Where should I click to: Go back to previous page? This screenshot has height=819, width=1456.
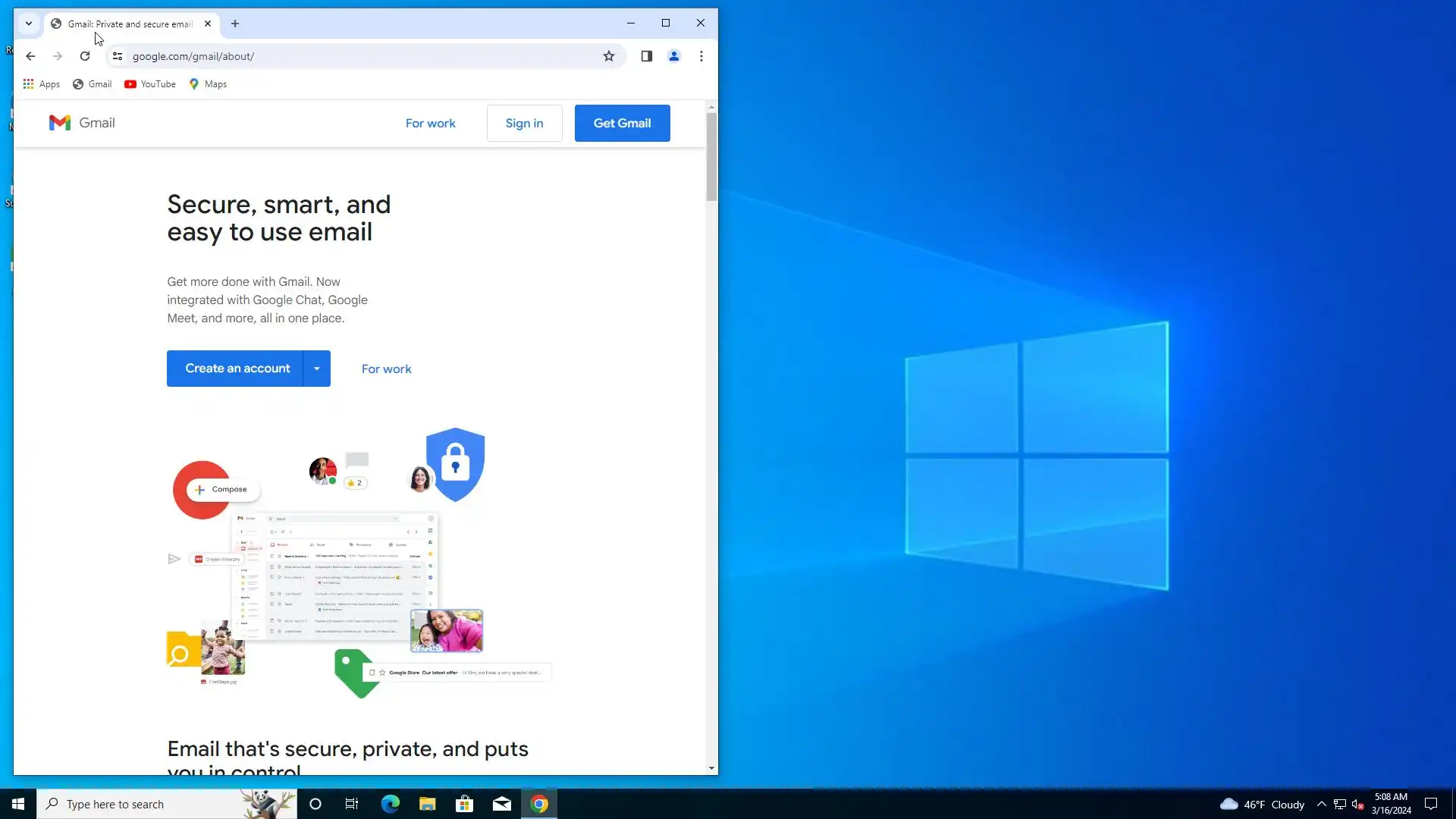point(30,56)
